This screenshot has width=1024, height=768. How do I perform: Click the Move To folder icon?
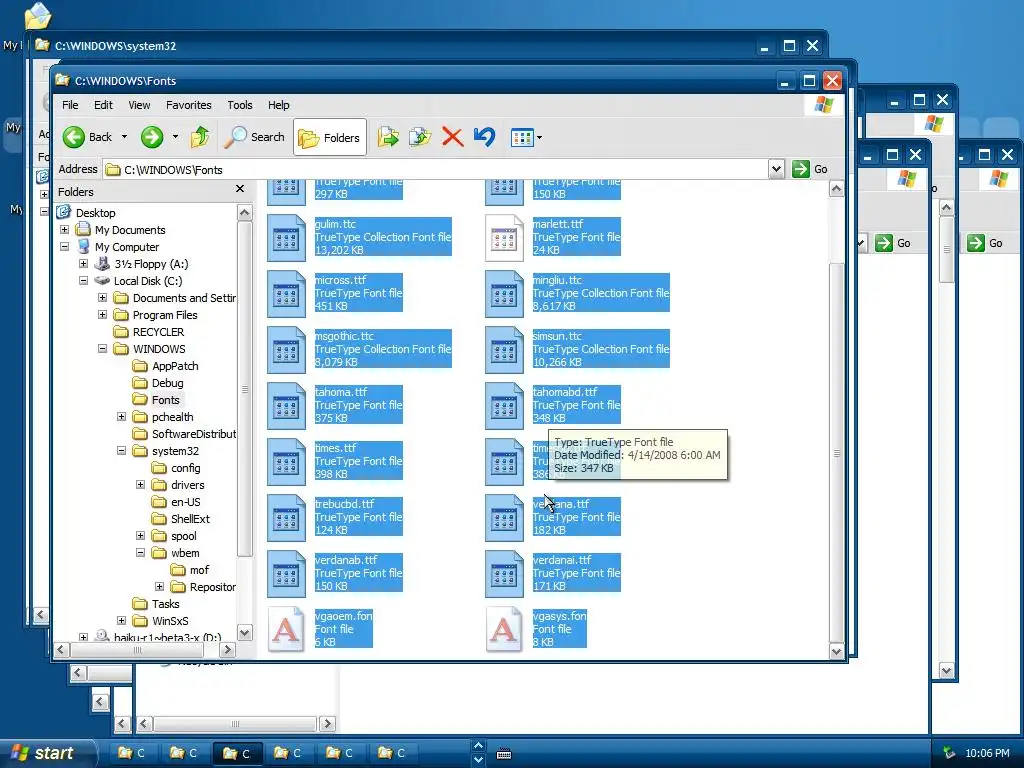(388, 137)
